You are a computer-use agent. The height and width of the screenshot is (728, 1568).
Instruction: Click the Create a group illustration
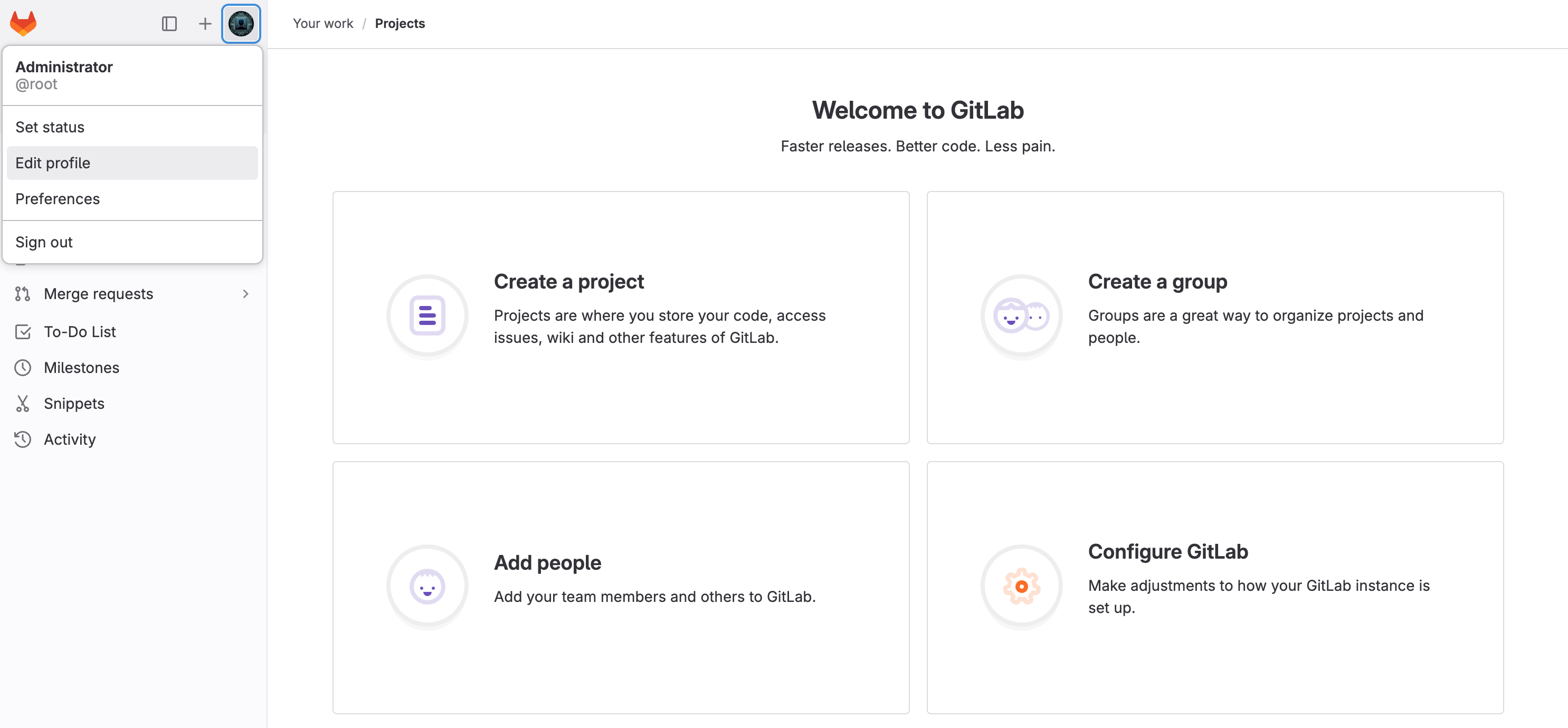[1021, 315]
